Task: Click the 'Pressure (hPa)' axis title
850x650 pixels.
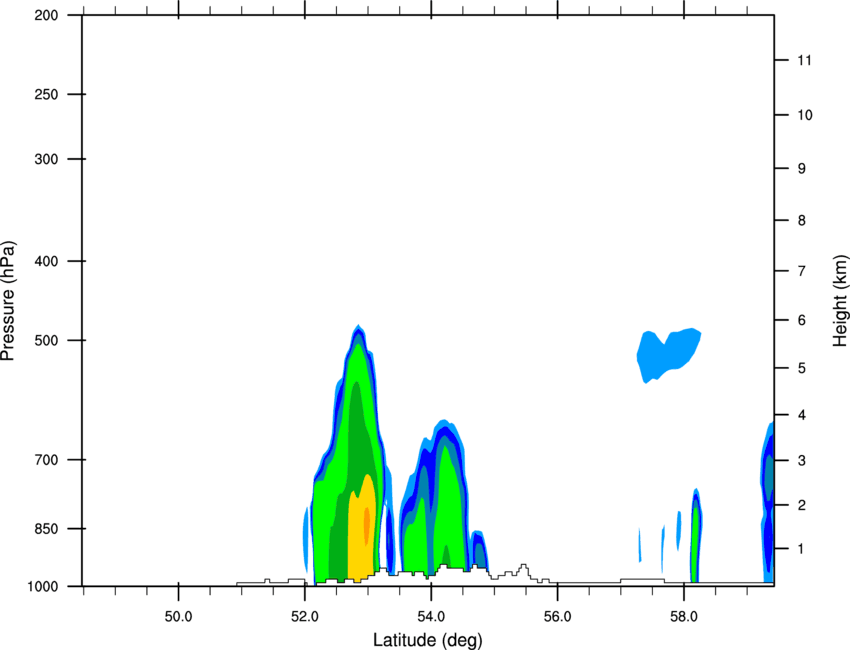Action: click(x=8, y=301)
